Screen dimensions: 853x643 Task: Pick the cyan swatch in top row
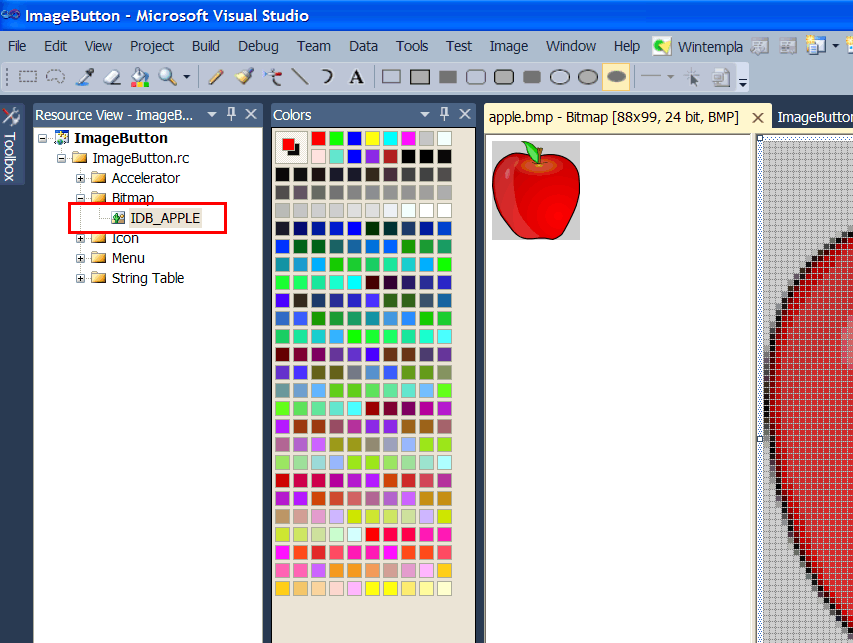(390, 138)
